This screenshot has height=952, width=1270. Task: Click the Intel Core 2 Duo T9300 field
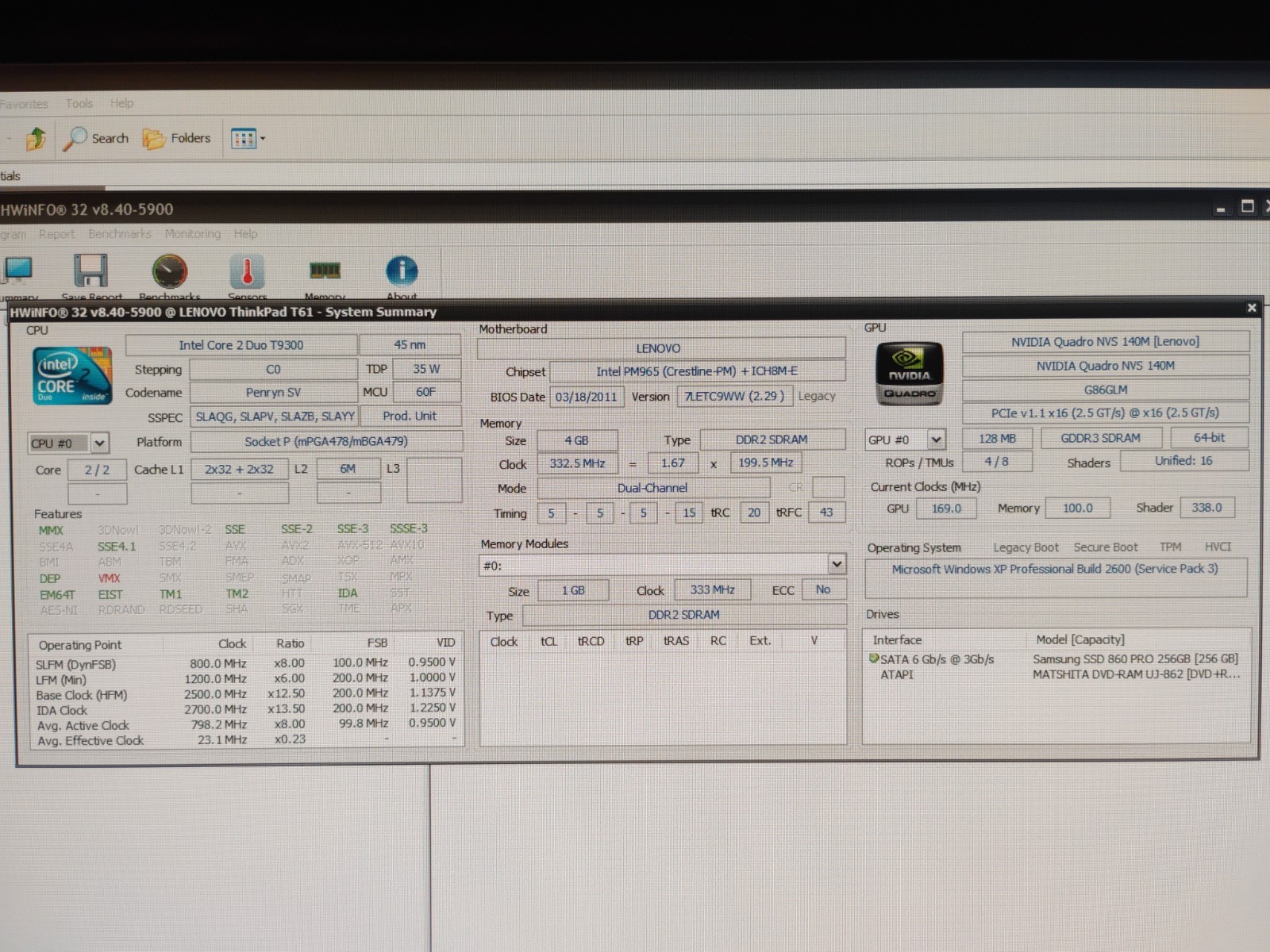(241, 345)
